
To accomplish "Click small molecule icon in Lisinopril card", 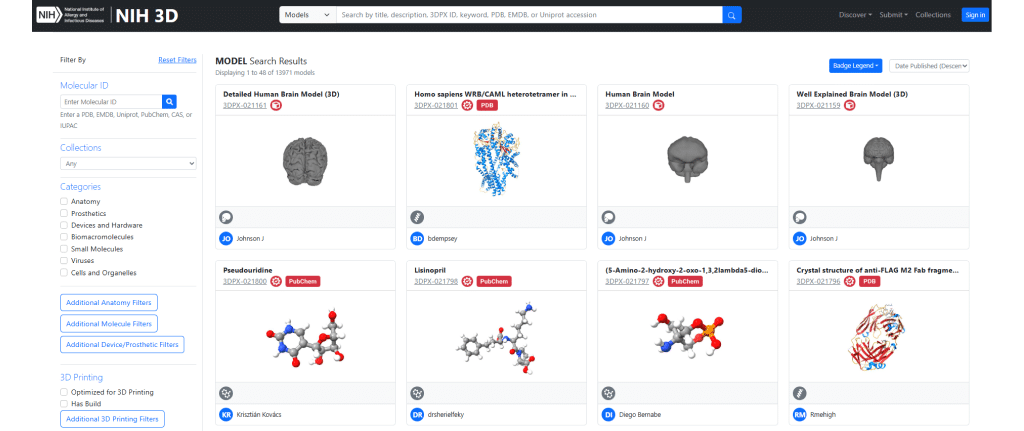I will [x=417, y=393].
